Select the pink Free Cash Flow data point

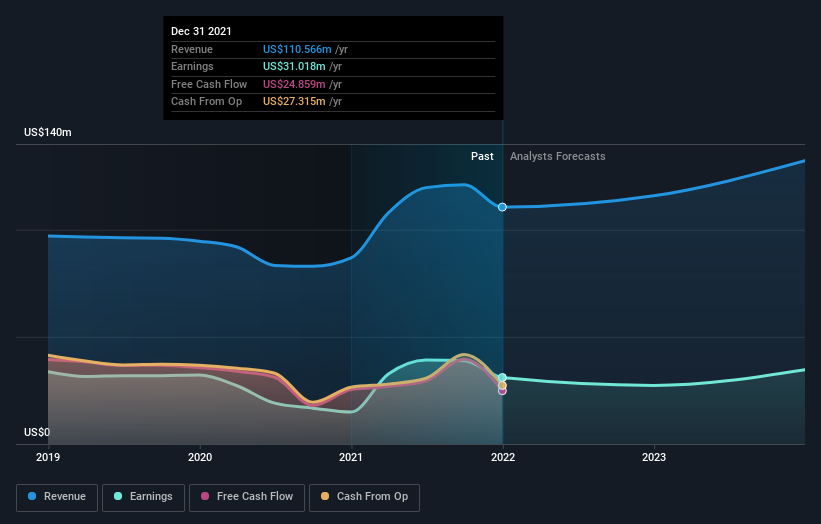[x=502, y=391]
